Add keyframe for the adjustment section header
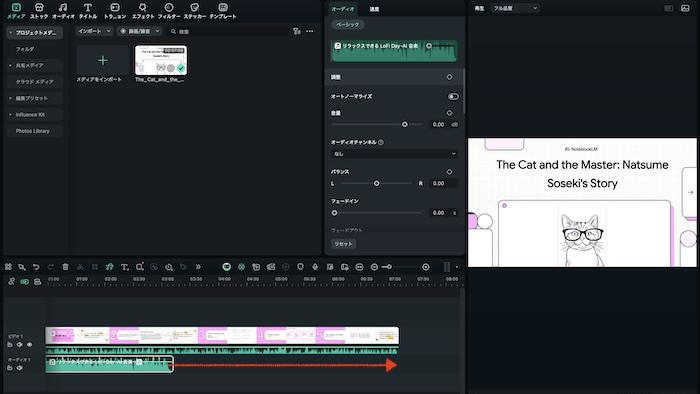 tap(449, 77)
